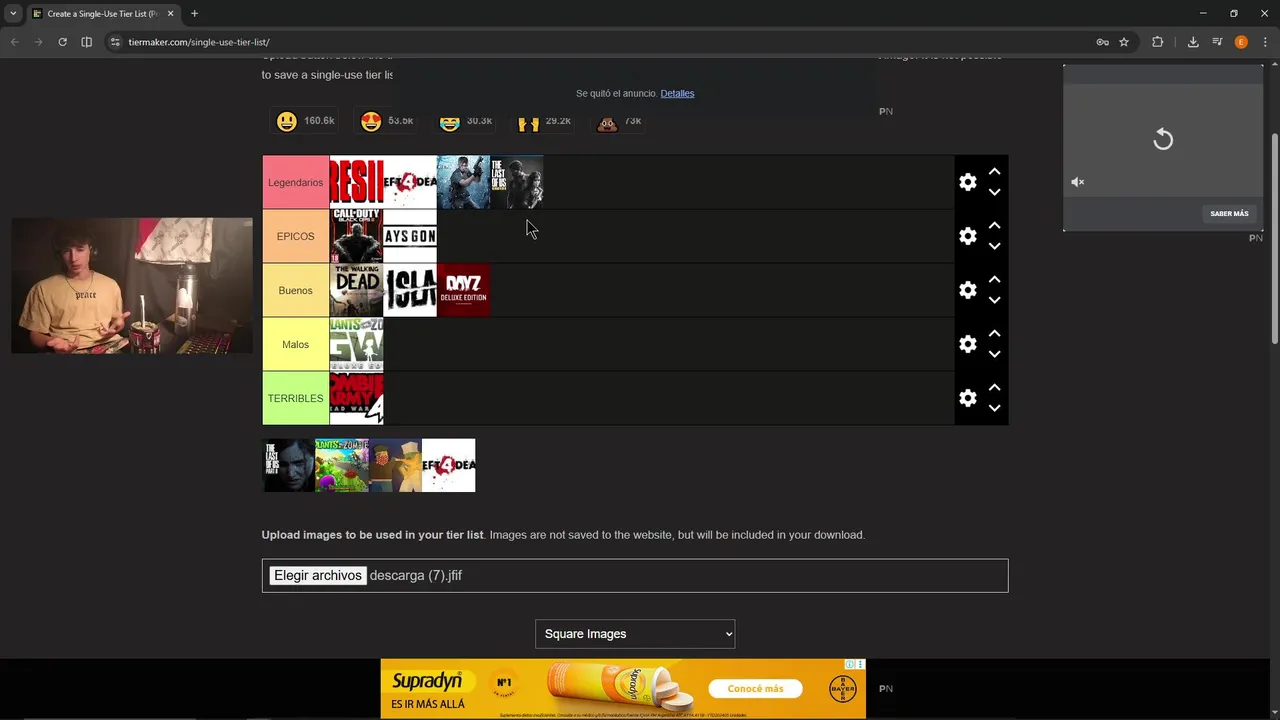The image size is (1280, 720).
Task: Move EPICOS tier down with arrow
Action: coord(994,246)
